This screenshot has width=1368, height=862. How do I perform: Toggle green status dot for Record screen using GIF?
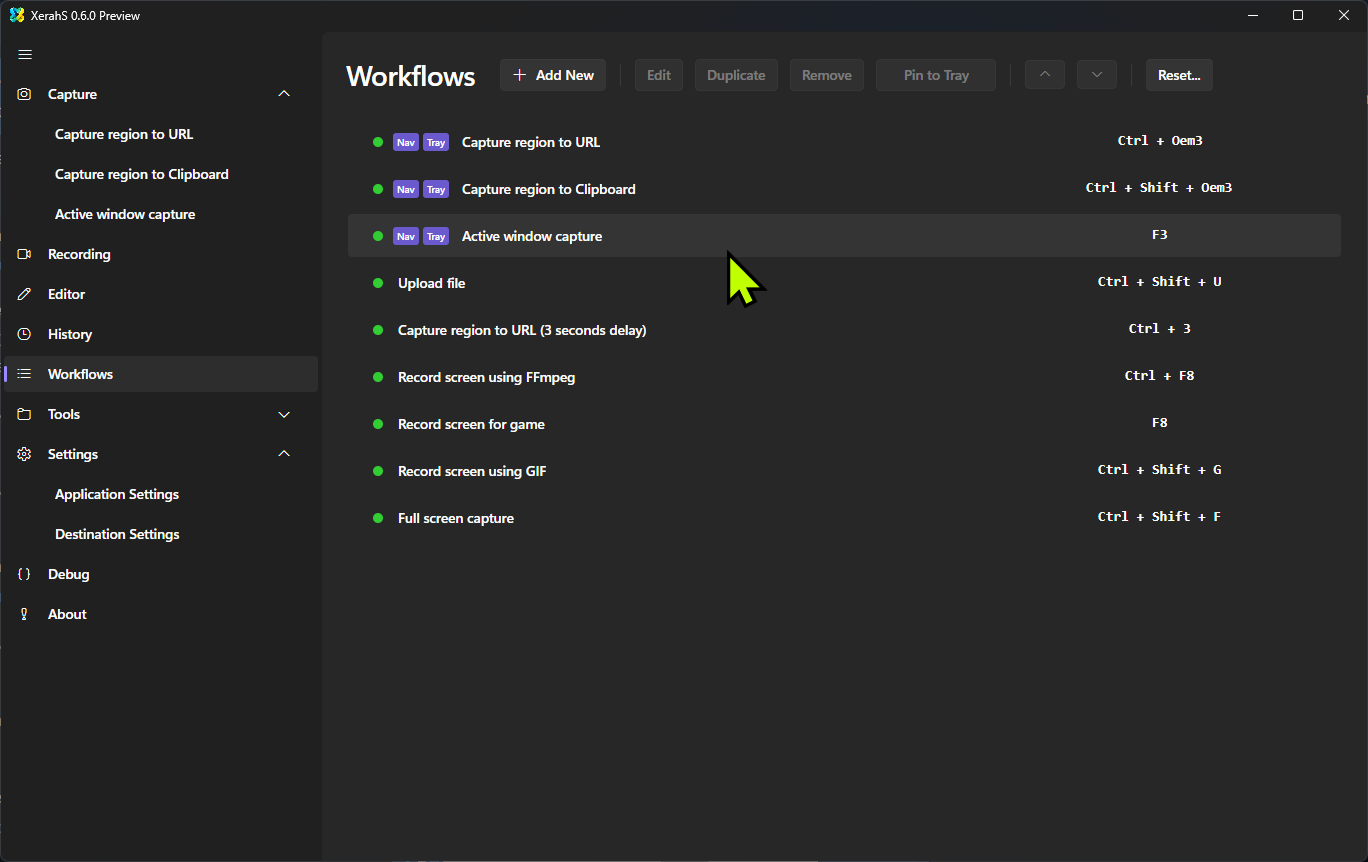point(378,471)
